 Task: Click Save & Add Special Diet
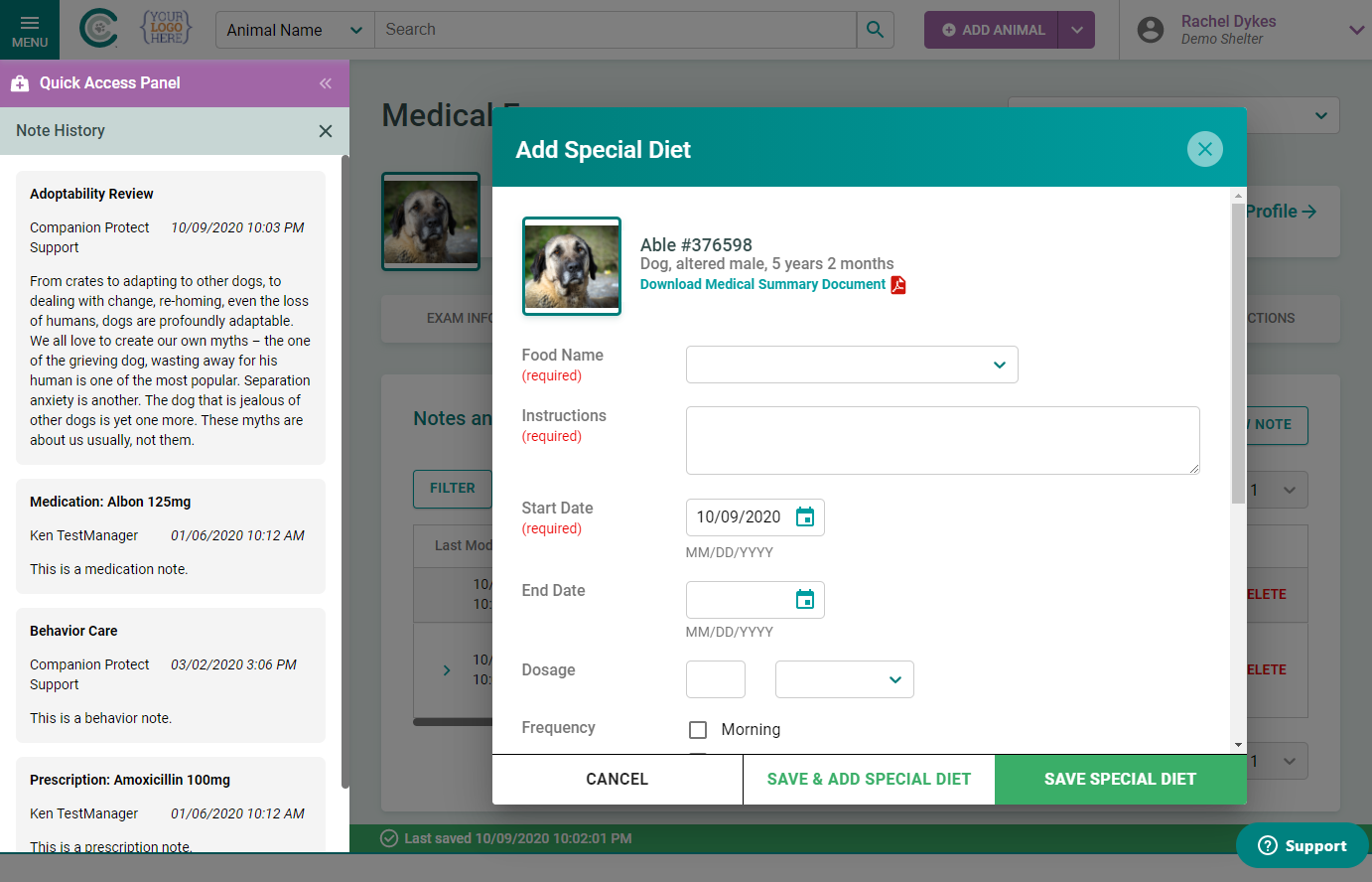tap(869, 779)
